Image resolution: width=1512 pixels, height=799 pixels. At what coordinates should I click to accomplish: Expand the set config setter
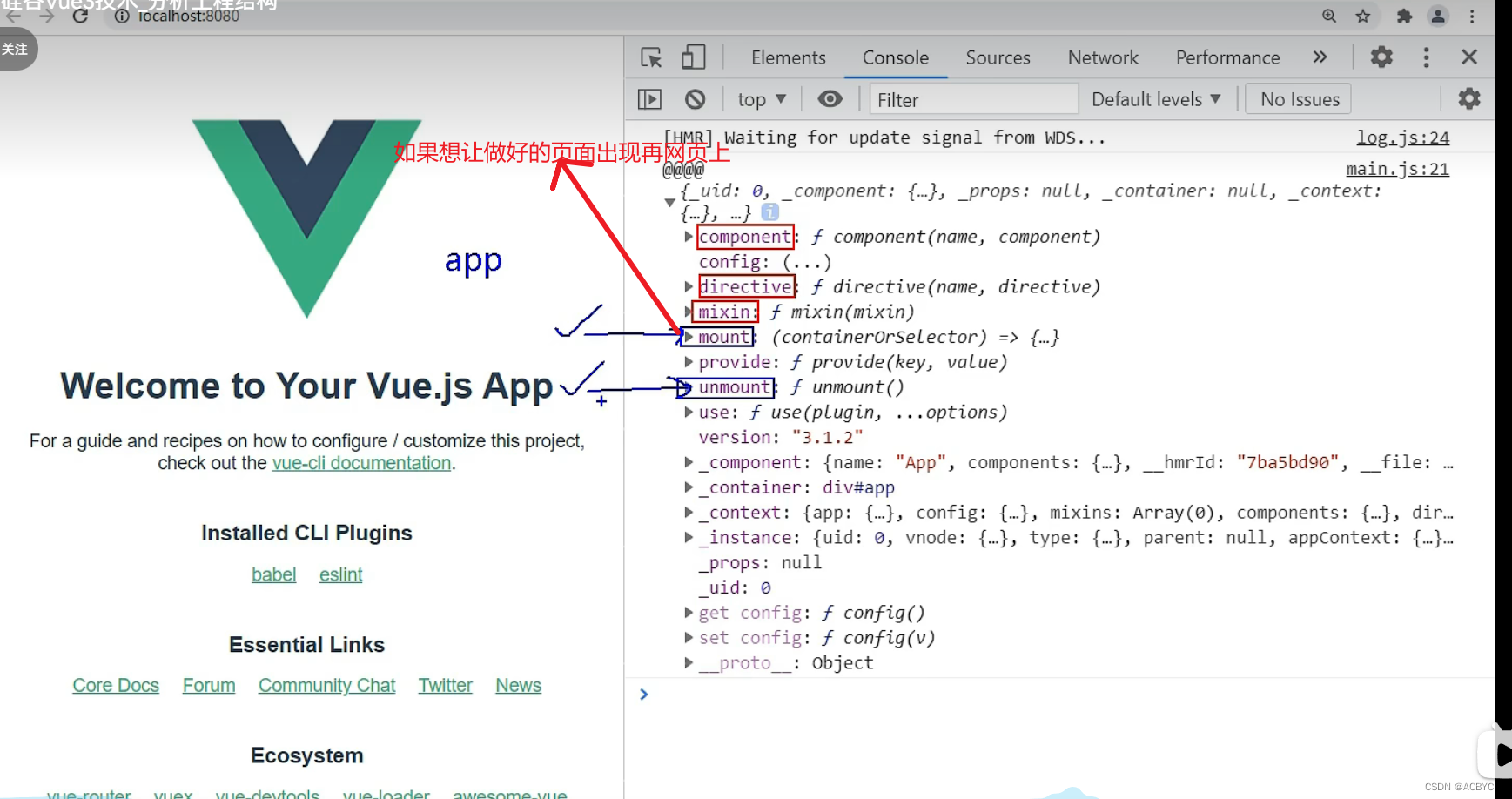click(689, 638)
